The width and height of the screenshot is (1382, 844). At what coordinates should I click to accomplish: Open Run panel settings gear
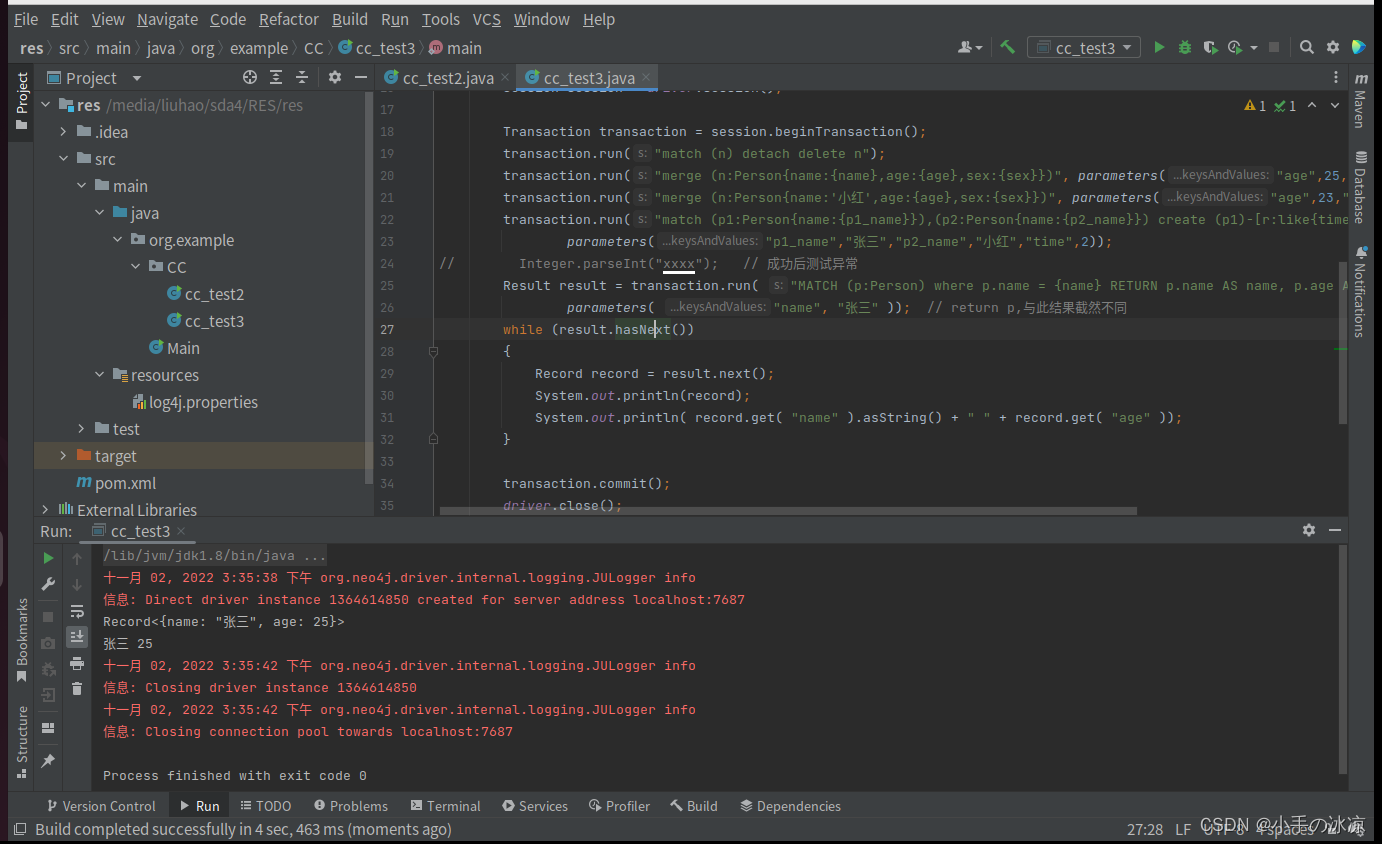(1309, 530)
